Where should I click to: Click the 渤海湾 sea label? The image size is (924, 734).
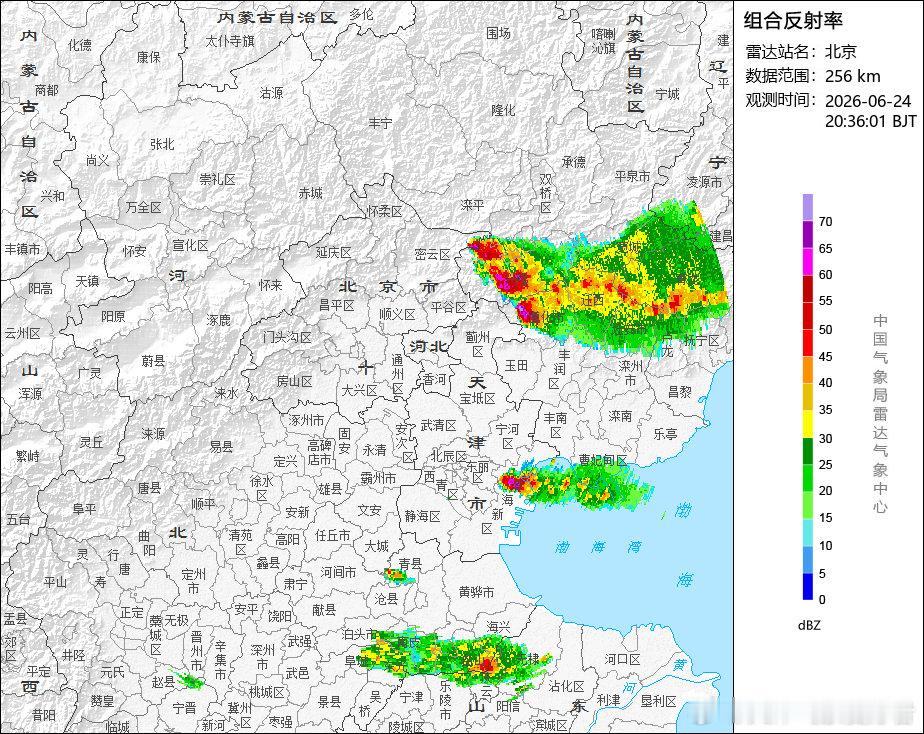[599, 547]
